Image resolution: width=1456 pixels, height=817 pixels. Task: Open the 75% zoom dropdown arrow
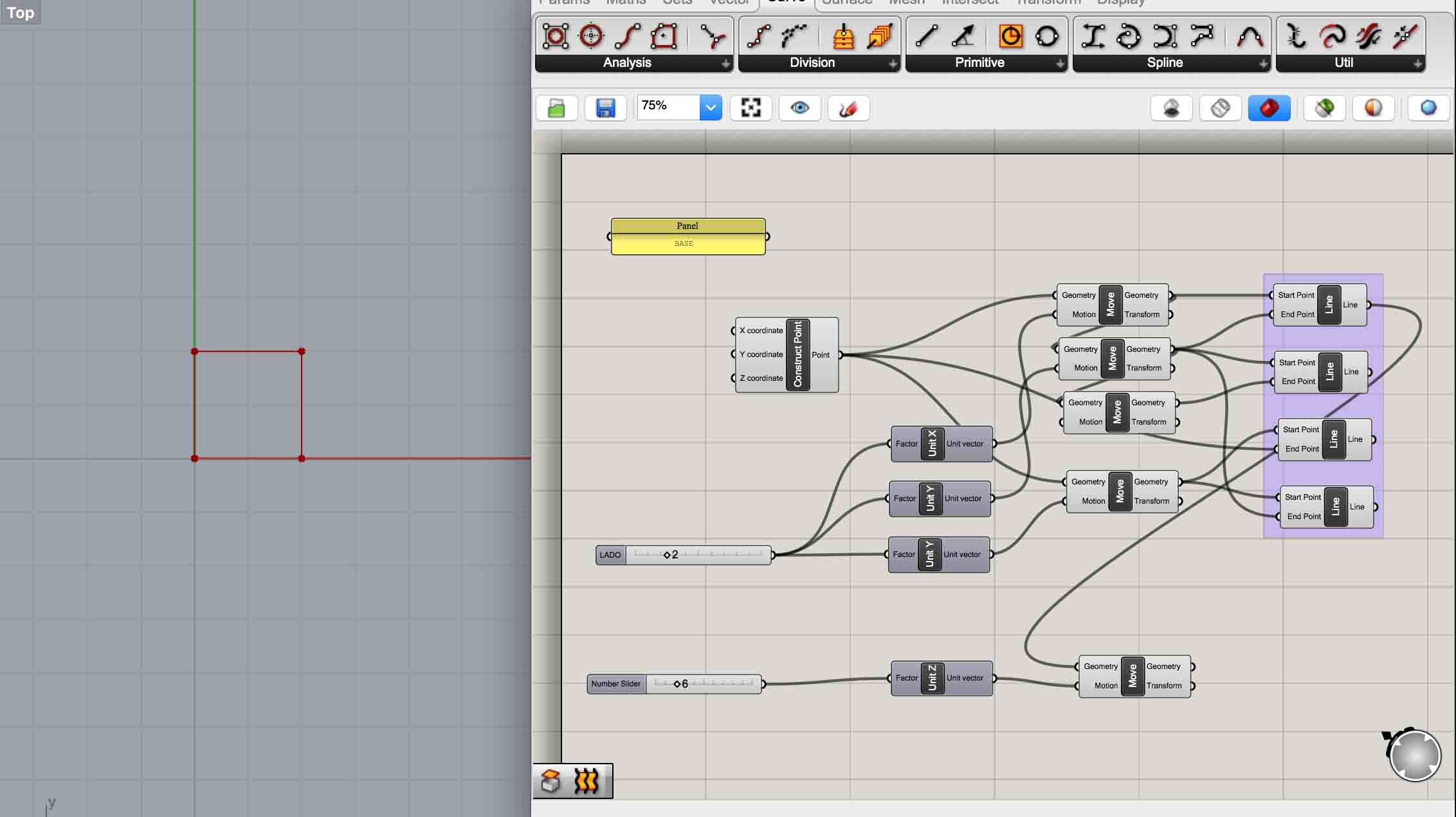click(x=711, y=107)
